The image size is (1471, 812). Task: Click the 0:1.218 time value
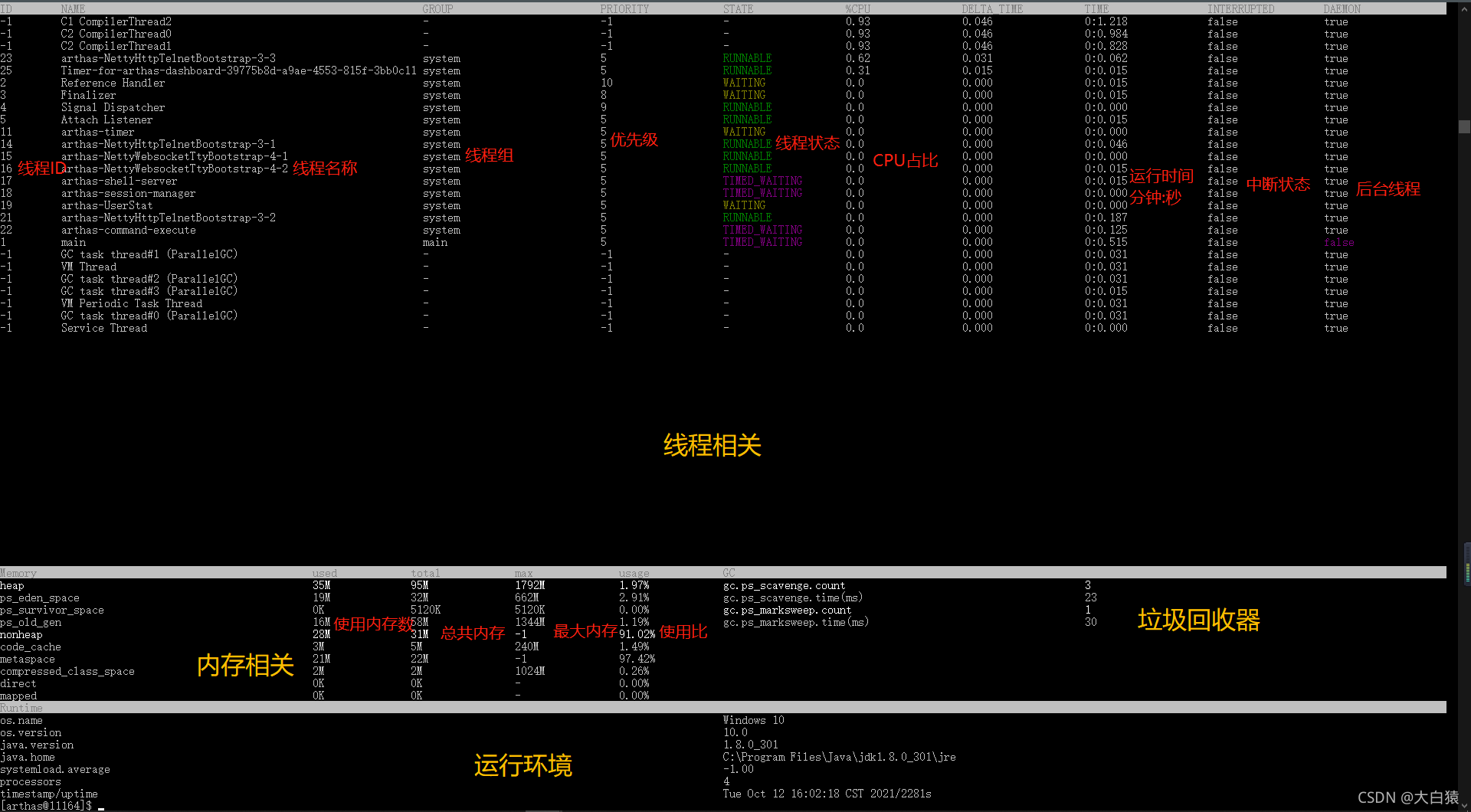pos(1106,21)
